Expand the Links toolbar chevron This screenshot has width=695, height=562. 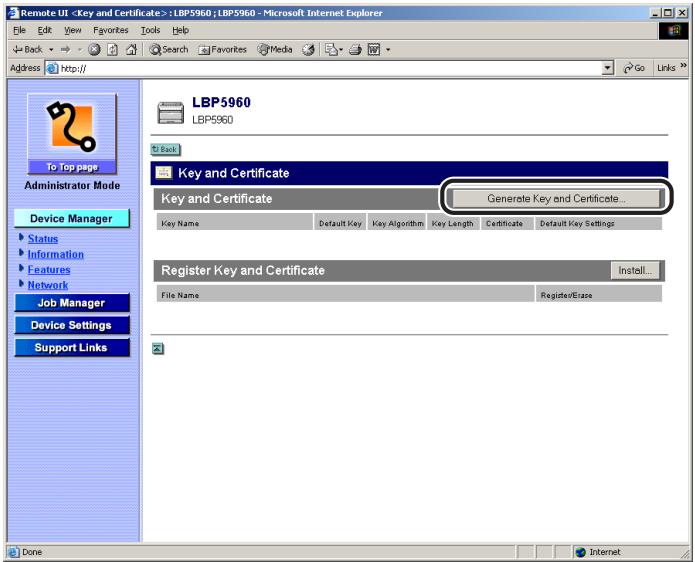683,66
